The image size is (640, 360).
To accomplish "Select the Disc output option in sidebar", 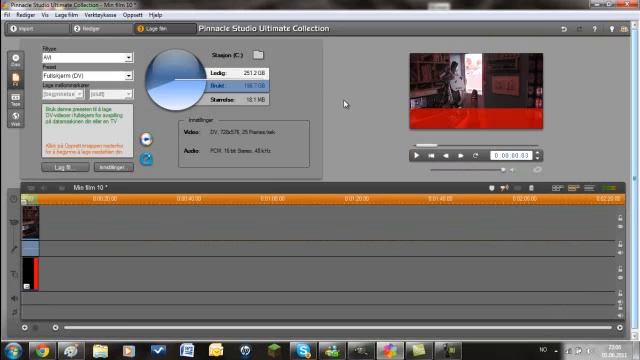I will [x=16, y=60].
